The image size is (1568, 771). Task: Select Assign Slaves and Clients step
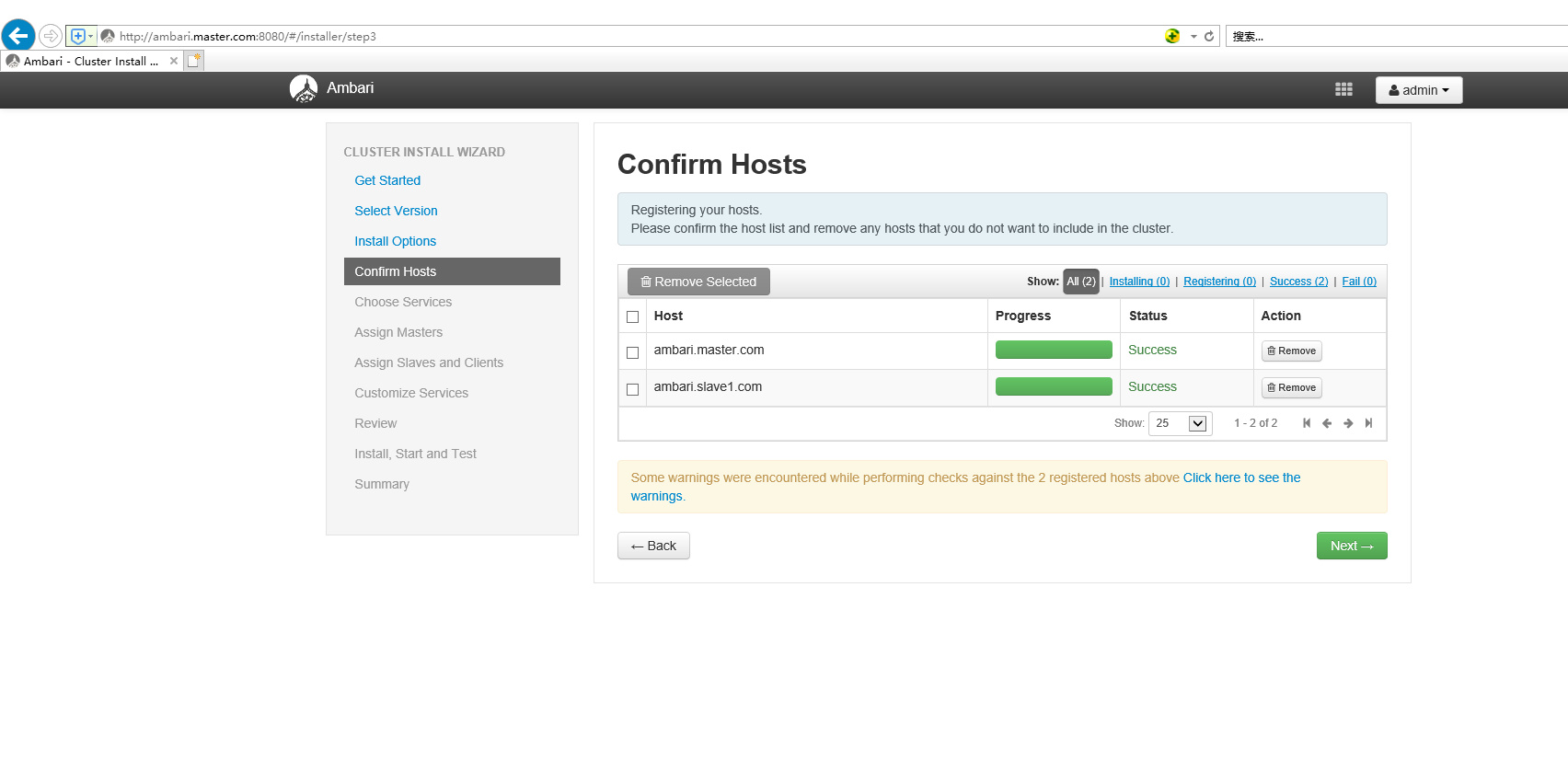pyautogui.click(x=429, y=362)
